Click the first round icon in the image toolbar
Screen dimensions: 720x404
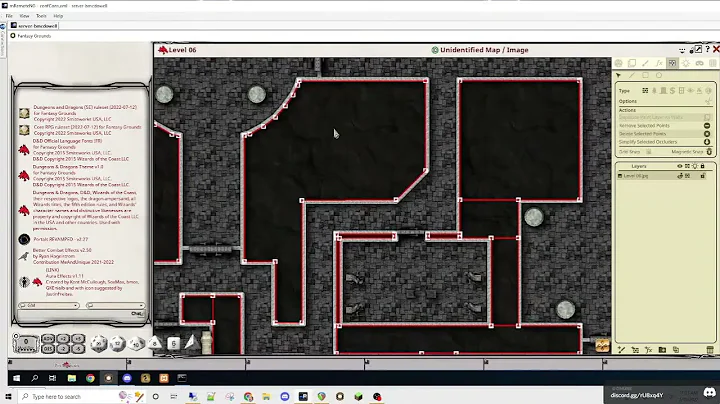pos(619,63)
